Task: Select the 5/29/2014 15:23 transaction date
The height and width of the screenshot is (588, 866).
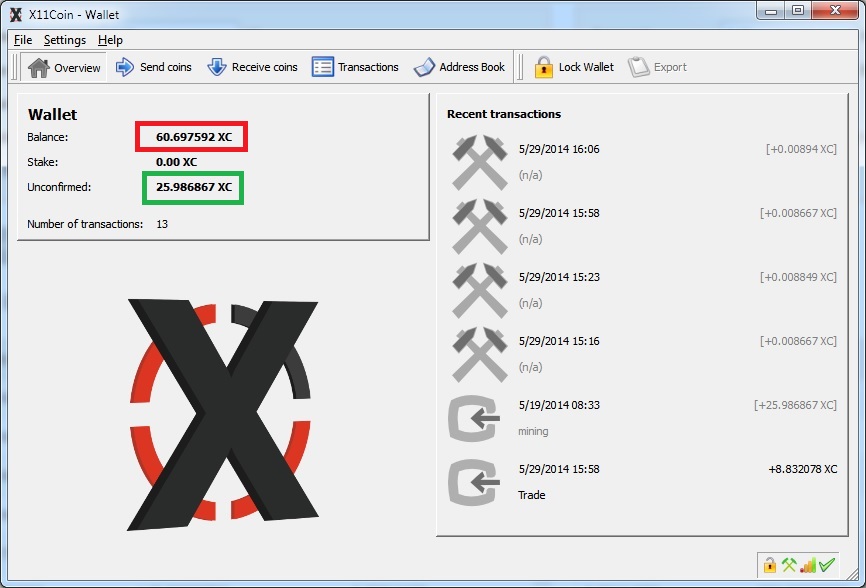Action: coord(559,277)
